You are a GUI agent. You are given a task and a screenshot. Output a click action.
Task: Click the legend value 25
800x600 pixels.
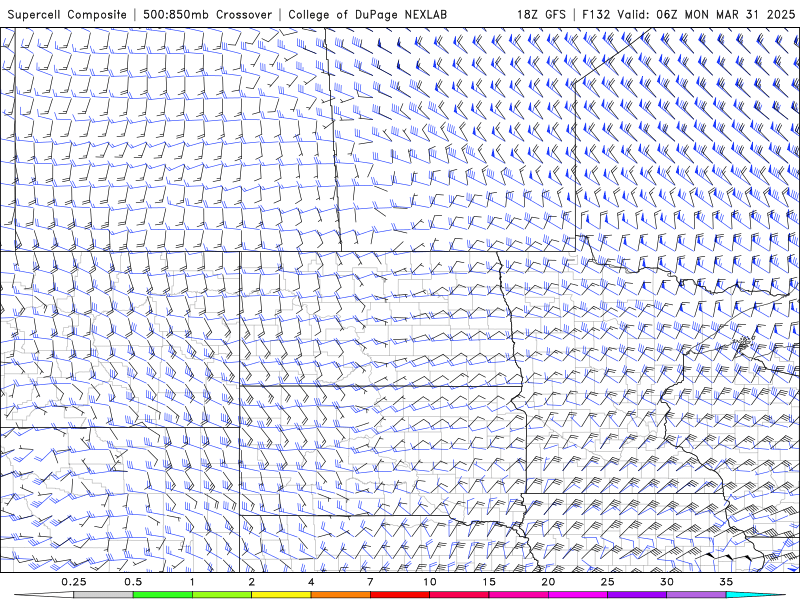[x=607, y=582]
